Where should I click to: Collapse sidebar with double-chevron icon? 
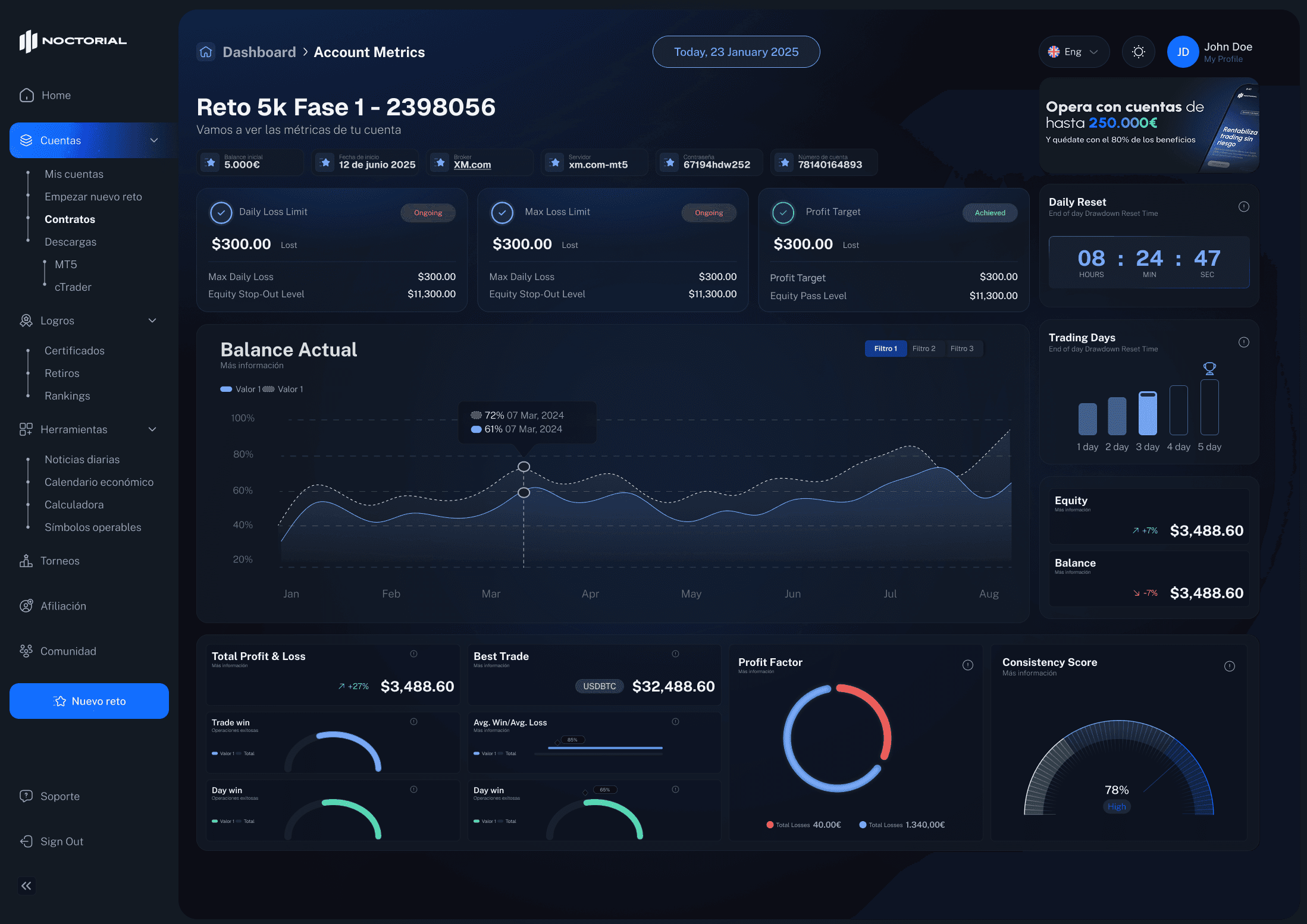click(x=26, y=886)
